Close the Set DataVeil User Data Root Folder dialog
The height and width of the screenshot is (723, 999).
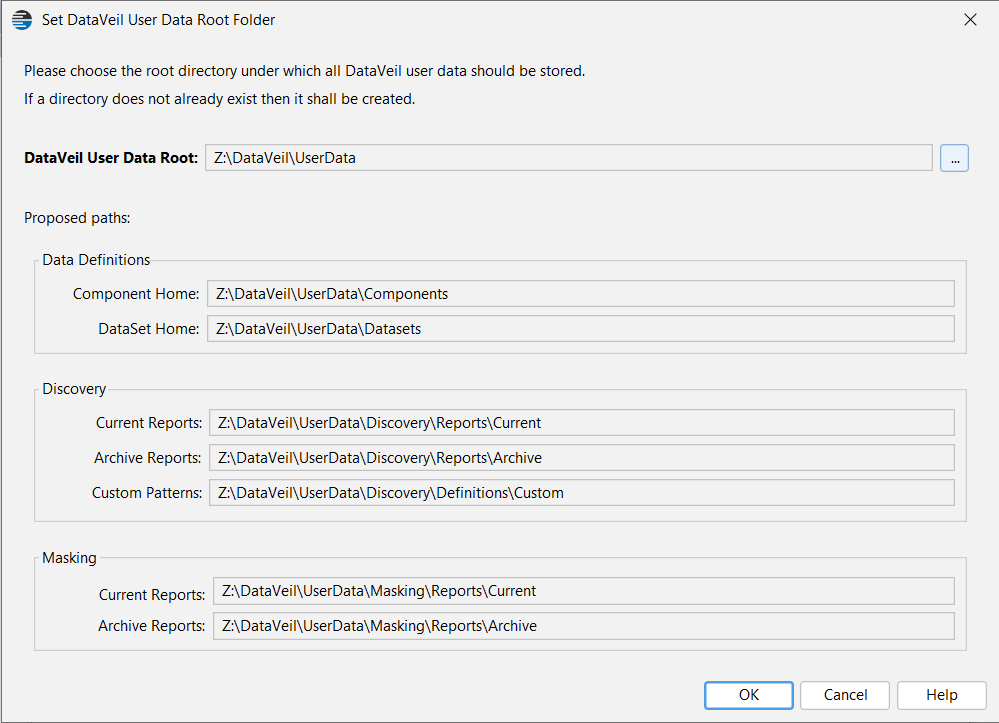[x=970, y=20]
